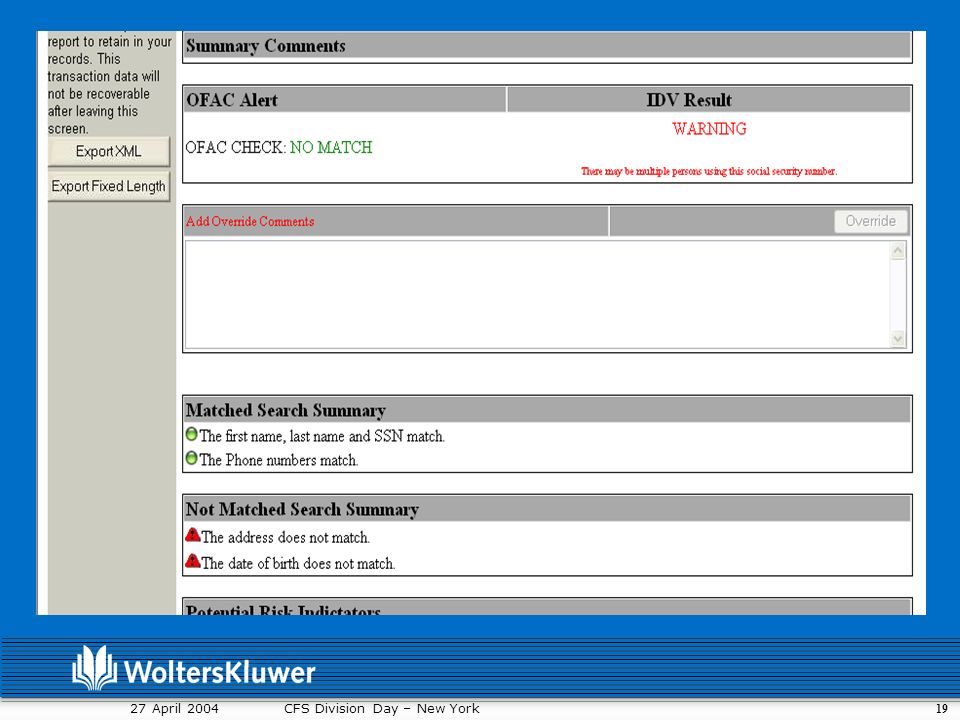
Task: Click the OFAC Alert header
Action: [x=345, y=100]
